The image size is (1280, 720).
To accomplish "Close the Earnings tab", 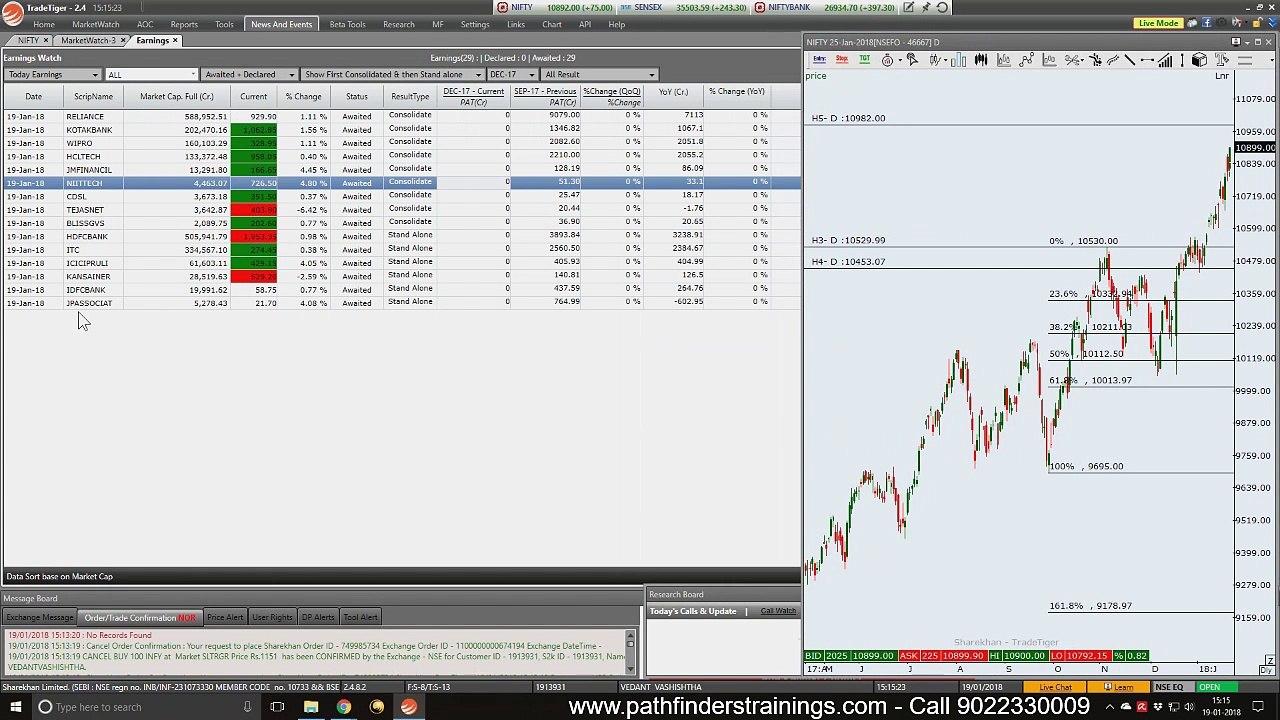I will point(175,40).
